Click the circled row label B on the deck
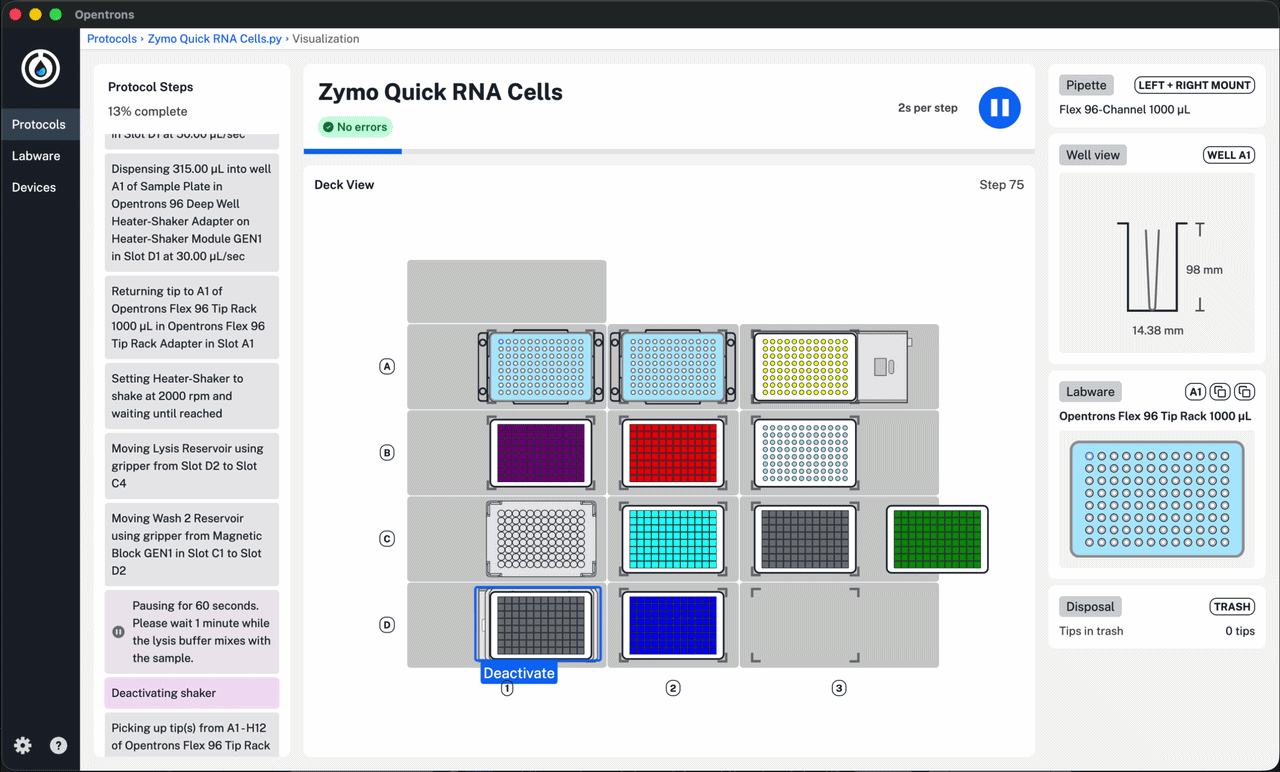 coord(387,453)
